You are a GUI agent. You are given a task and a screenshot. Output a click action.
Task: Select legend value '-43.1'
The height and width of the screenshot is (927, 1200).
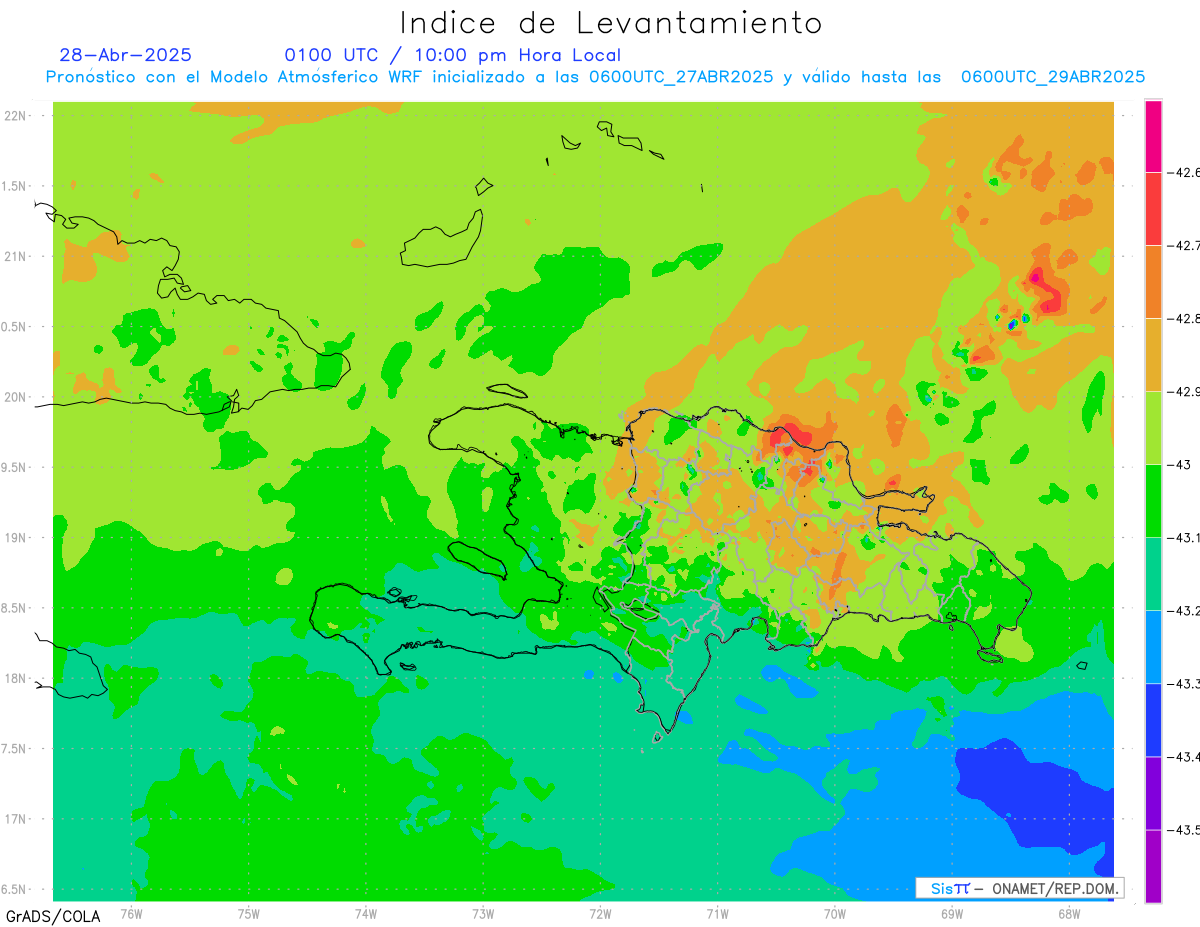pyautogui.click(x=1186, y=537)
